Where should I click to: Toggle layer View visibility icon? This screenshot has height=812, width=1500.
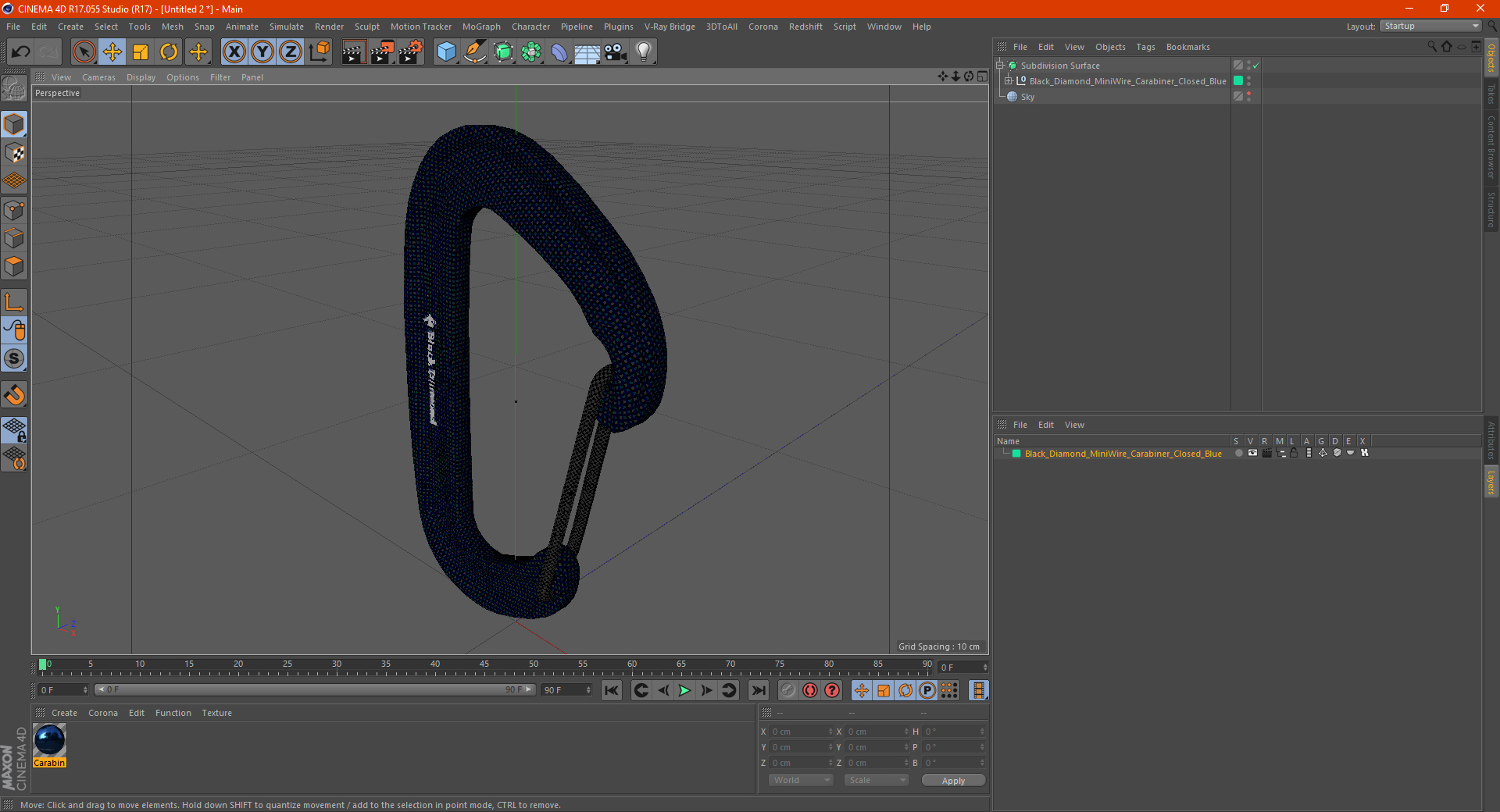click(x=1252, y=453)
